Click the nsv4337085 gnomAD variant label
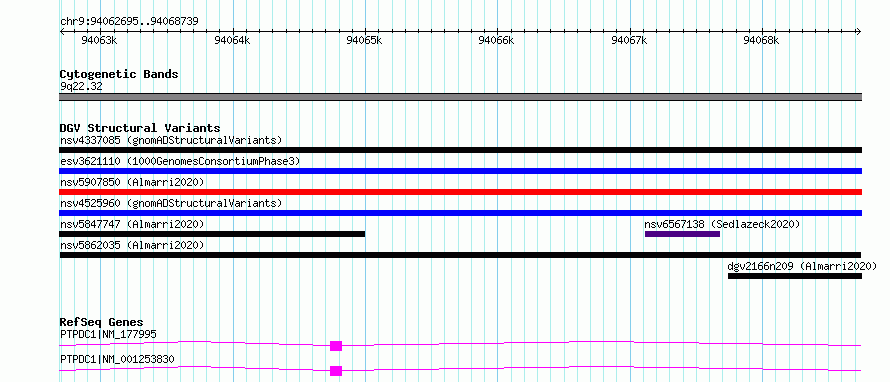890x382 pixels. [x=171, y=140]
